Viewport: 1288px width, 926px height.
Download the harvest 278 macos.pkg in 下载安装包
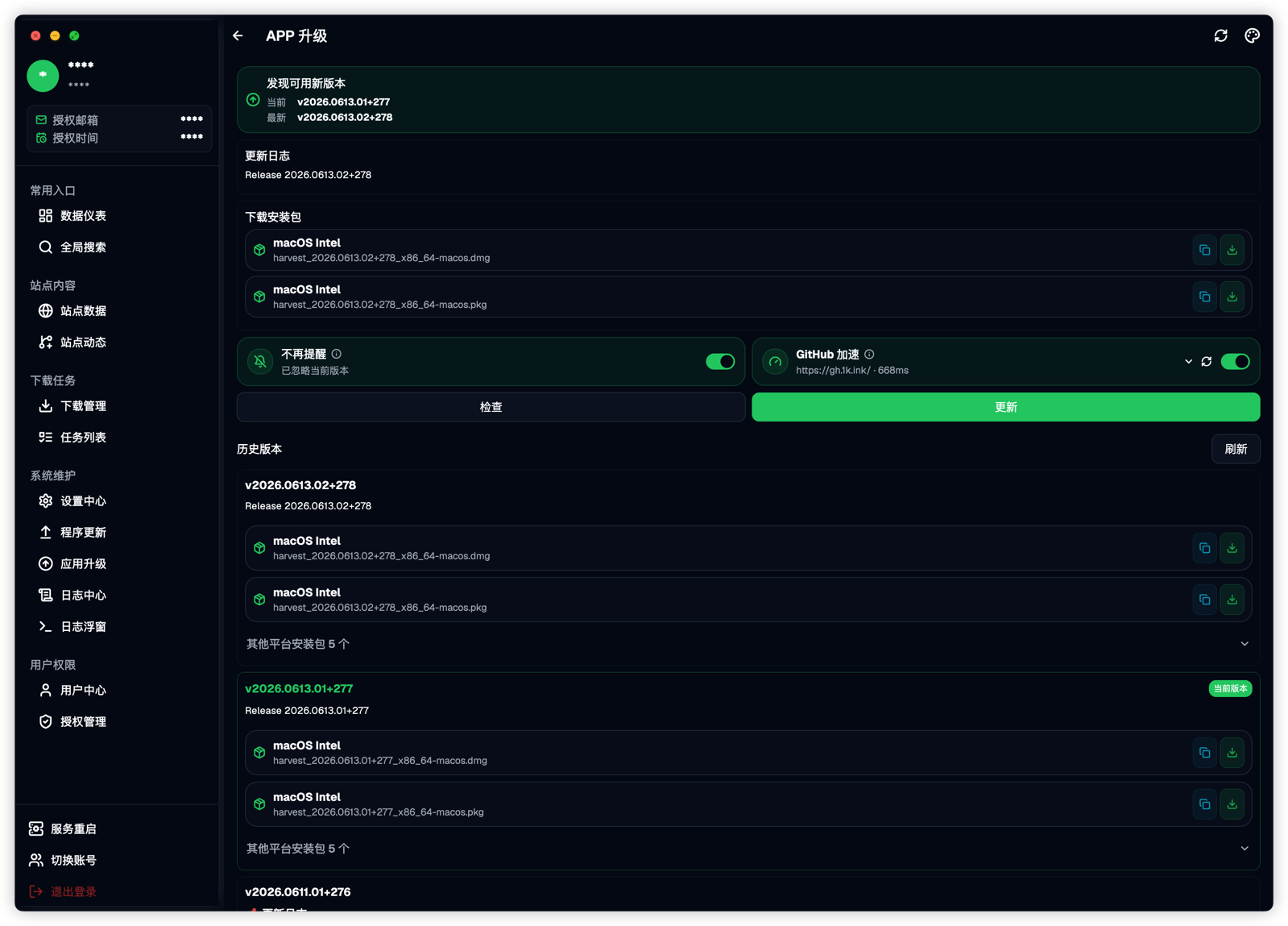click(x=1232, y=297)
